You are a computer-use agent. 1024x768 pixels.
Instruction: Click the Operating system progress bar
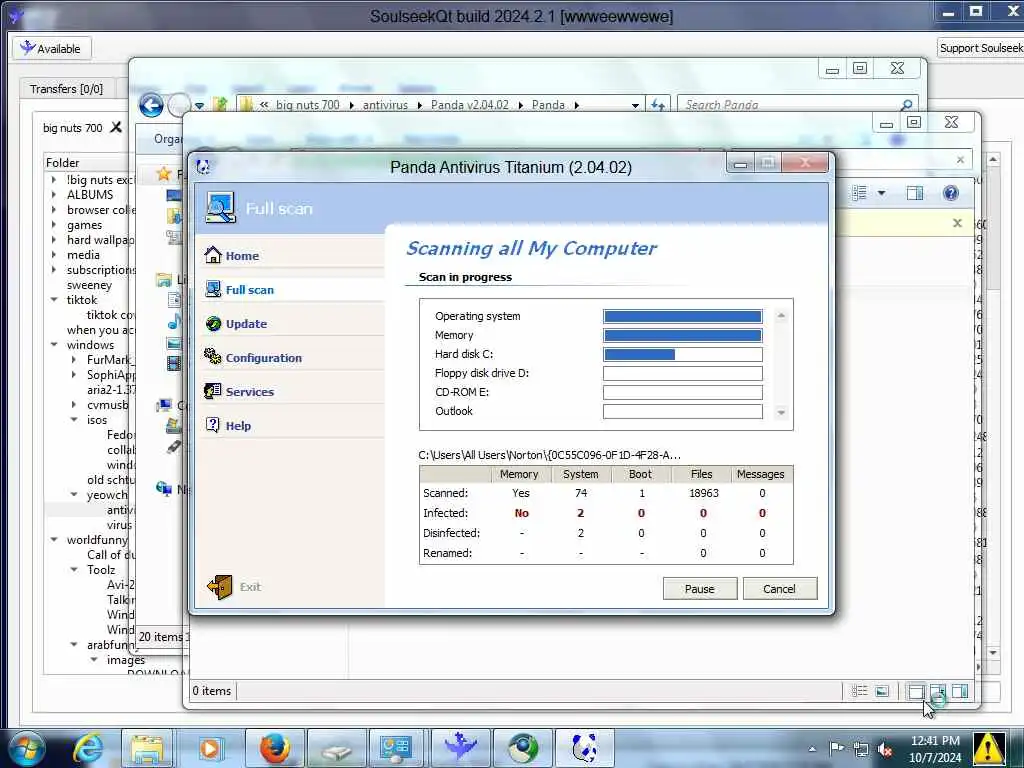(682, 316)
